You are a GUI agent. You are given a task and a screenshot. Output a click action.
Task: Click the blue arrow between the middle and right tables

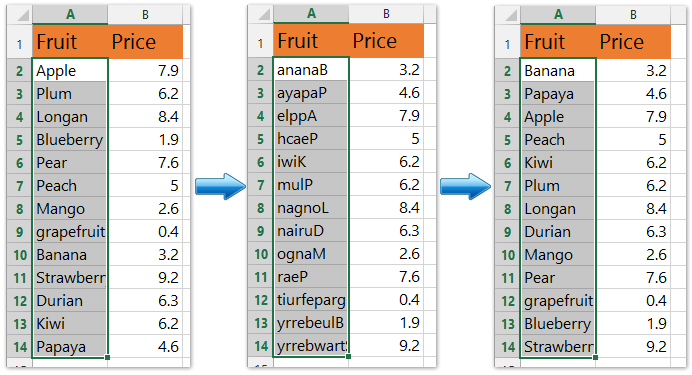coord(465,186)
